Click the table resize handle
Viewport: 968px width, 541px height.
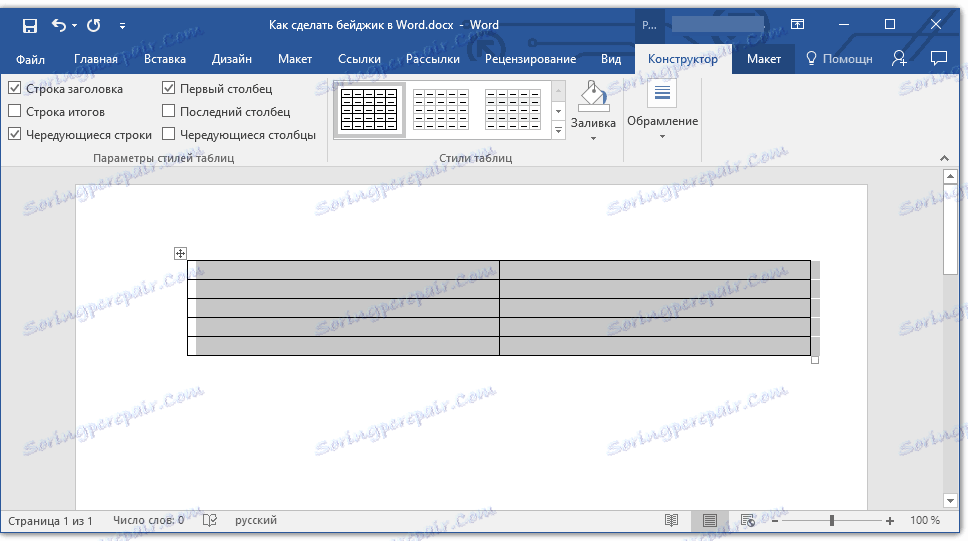click(x=815, y=360)
